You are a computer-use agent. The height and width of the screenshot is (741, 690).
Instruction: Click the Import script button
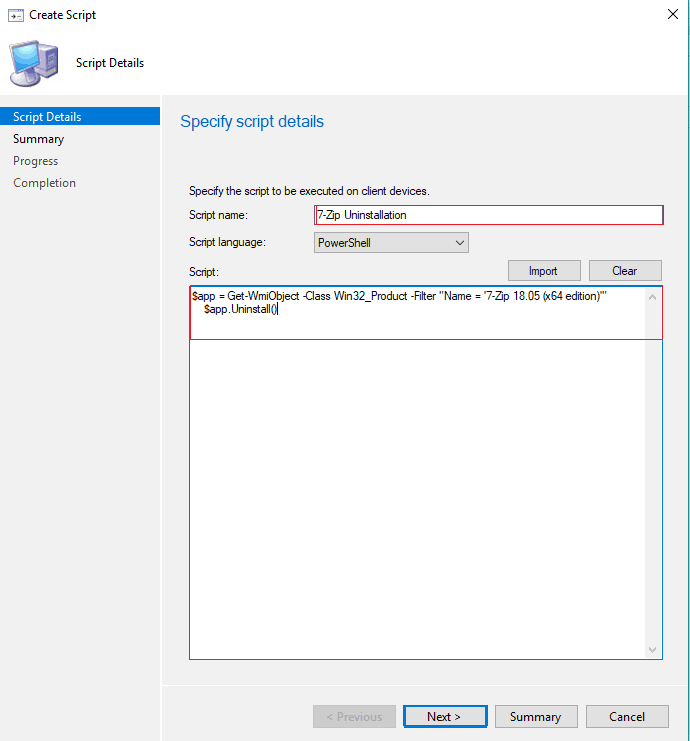(x=543, y=271)
